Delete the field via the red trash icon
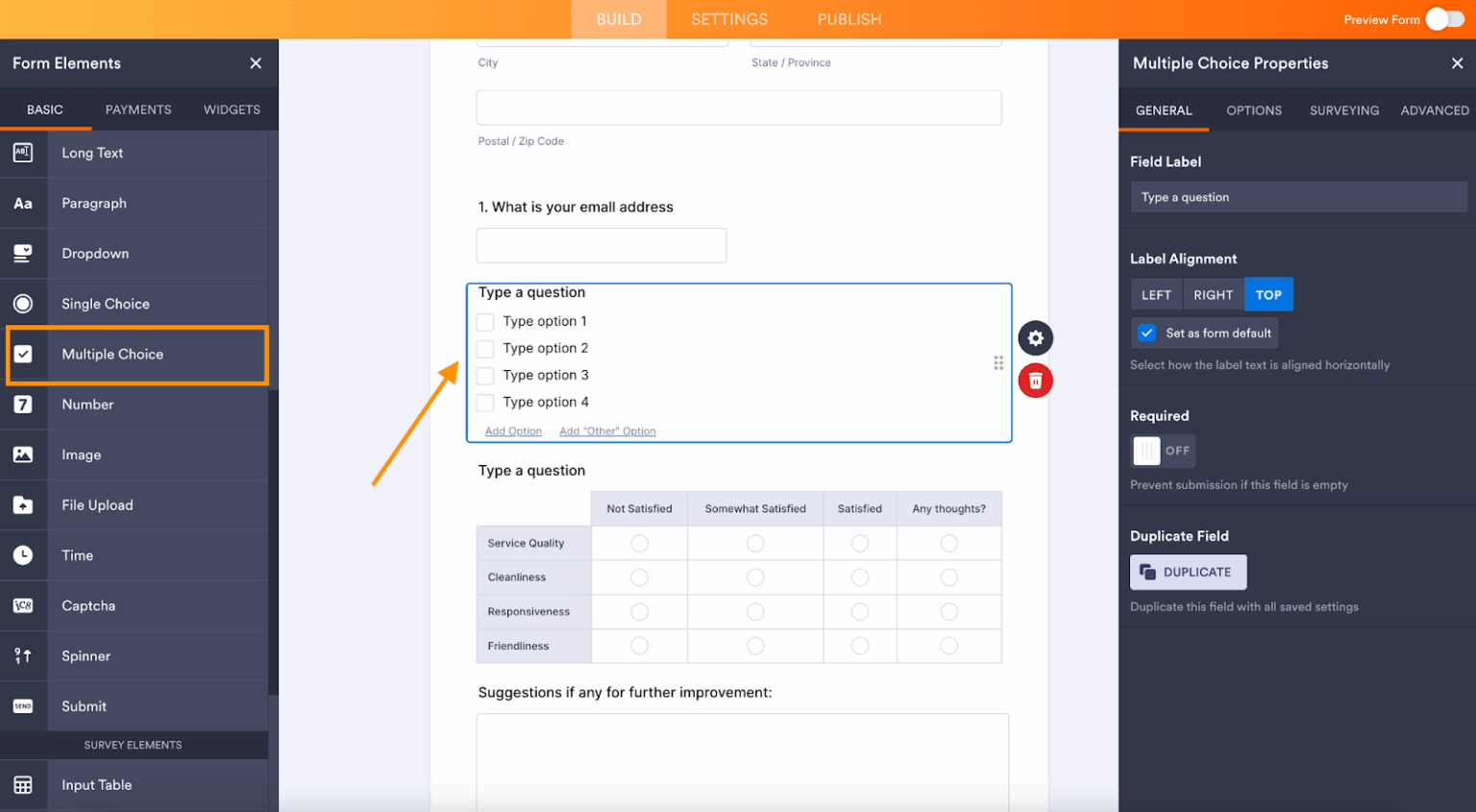1476x812 pixels. (x=1035, y=381)
